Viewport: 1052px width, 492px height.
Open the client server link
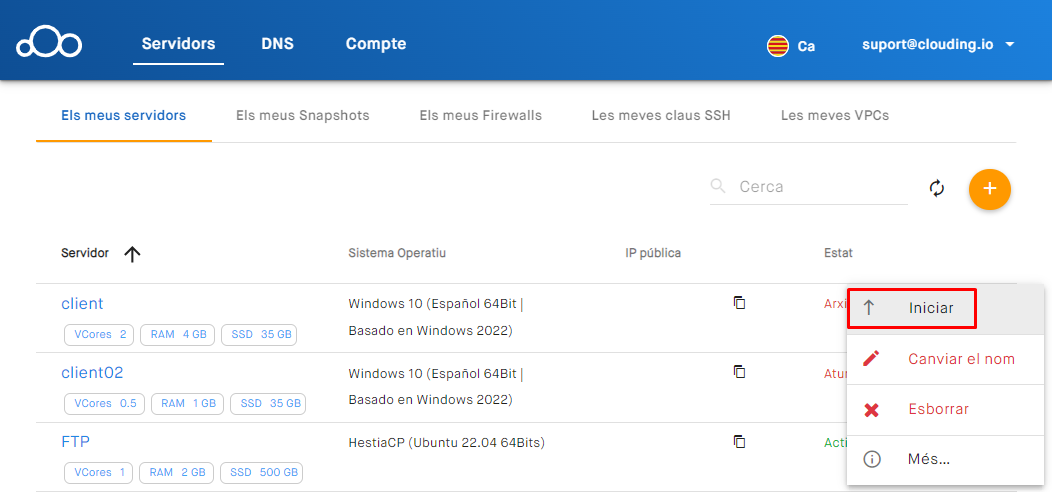82,304
